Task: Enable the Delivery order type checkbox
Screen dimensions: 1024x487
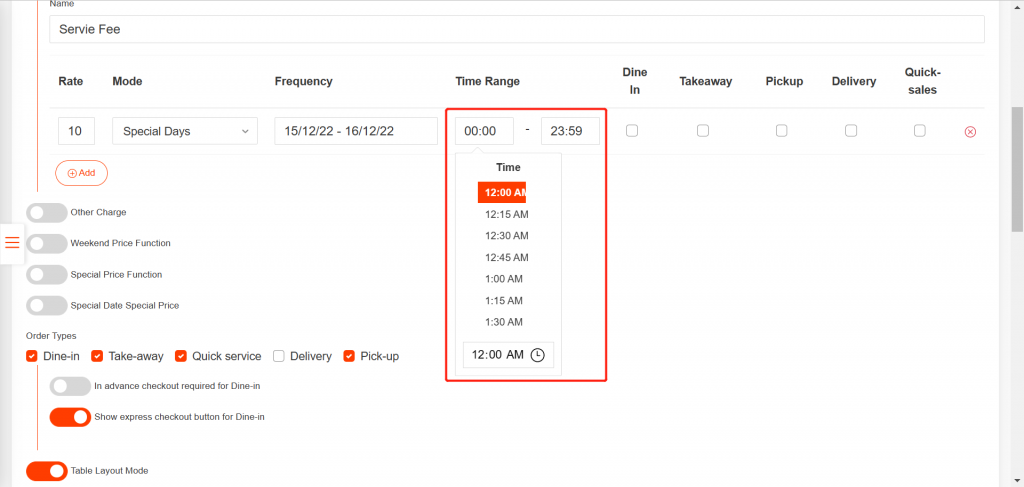Action: click(x=279, y=356)
